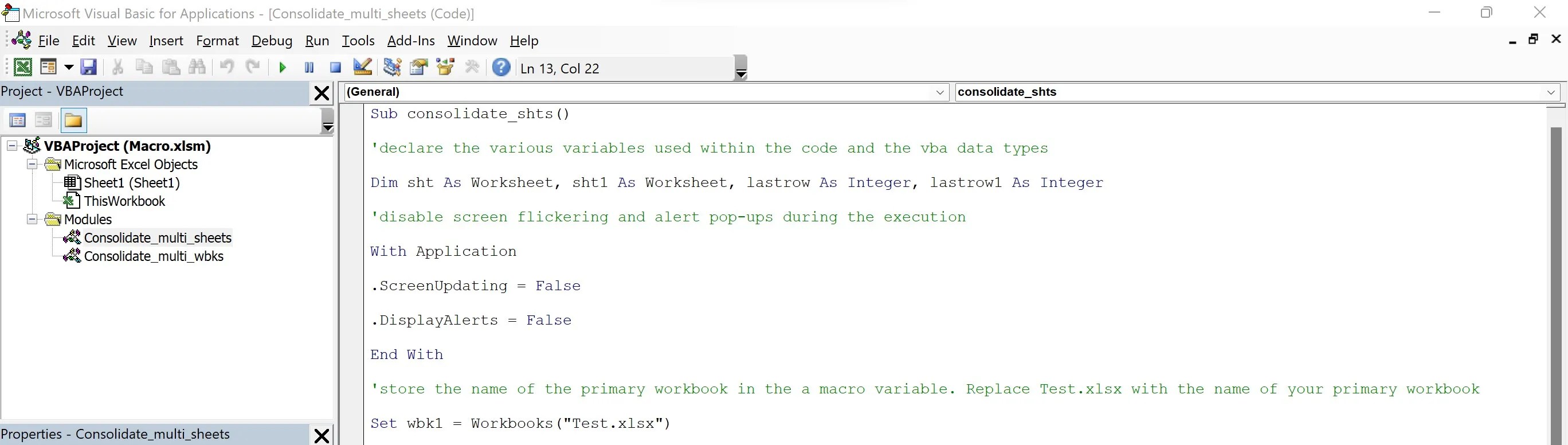Click View Code icon in Project Explorer

pyautogui.click(x=17, y=120)
